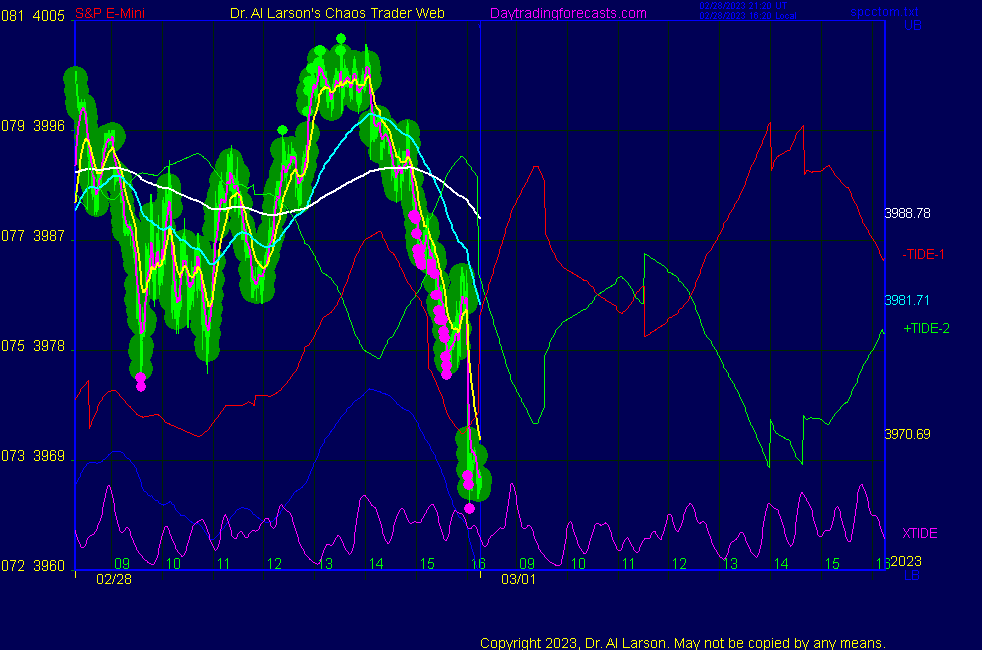Click the spcctom.txt file label
Image resolution: width=982 pixels, height=650 pixels.
tap(884, 11)
